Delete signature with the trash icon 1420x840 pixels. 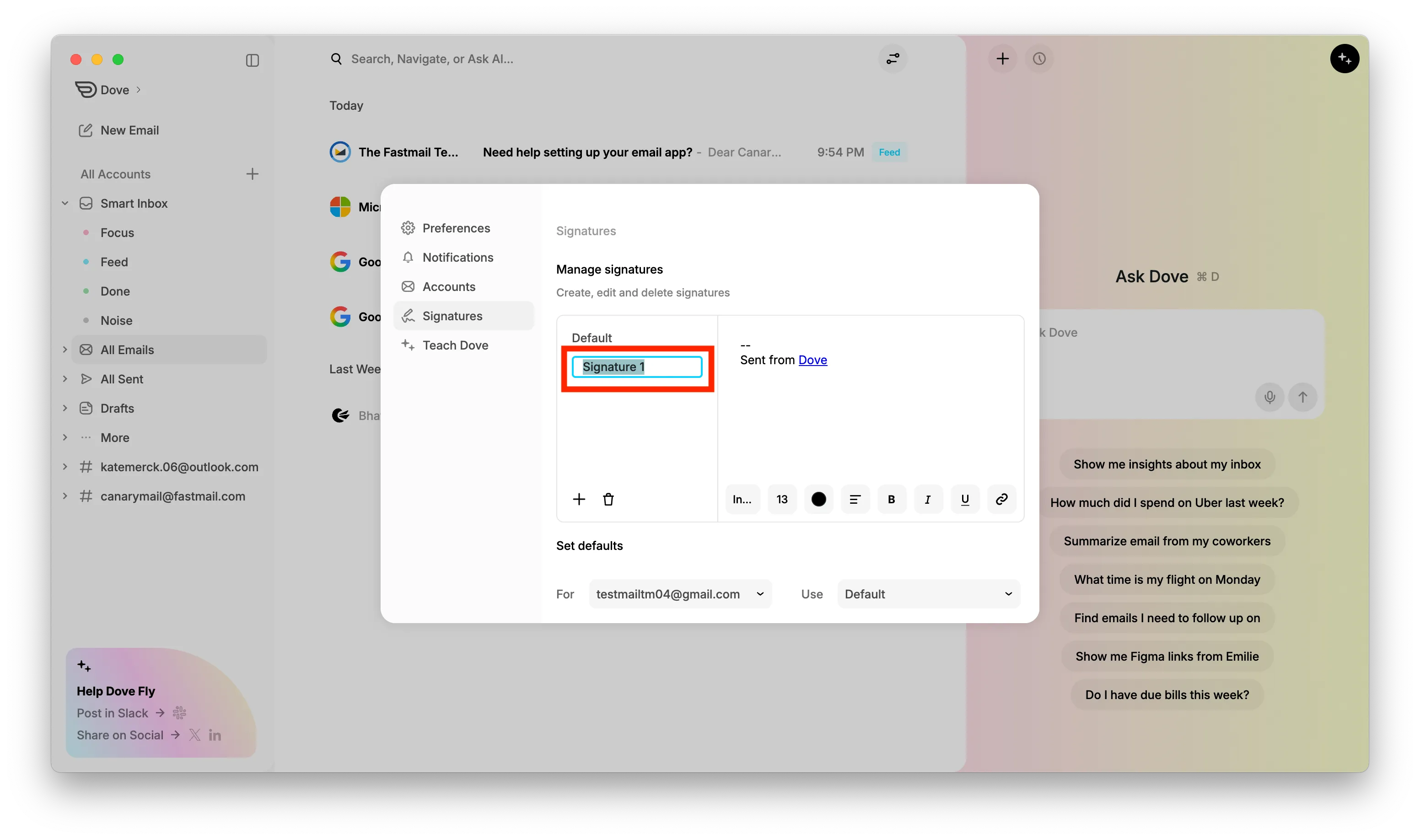[608, 499]
